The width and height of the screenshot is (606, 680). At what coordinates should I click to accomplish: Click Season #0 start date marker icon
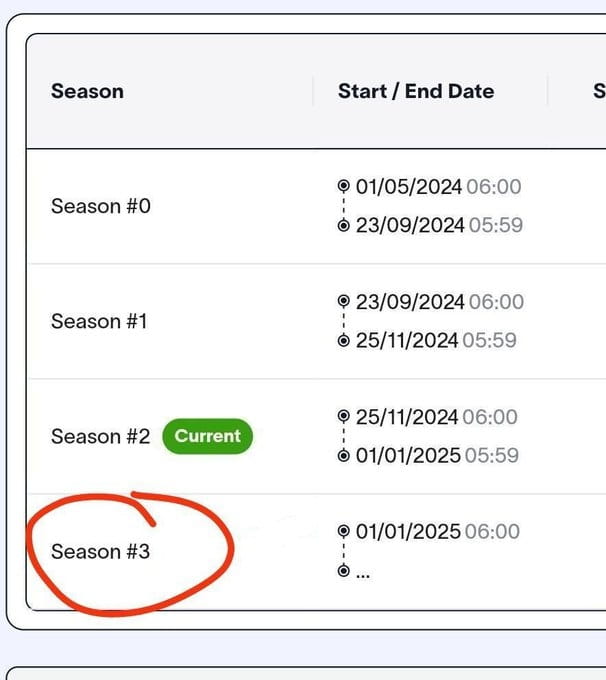coord(344,187)
